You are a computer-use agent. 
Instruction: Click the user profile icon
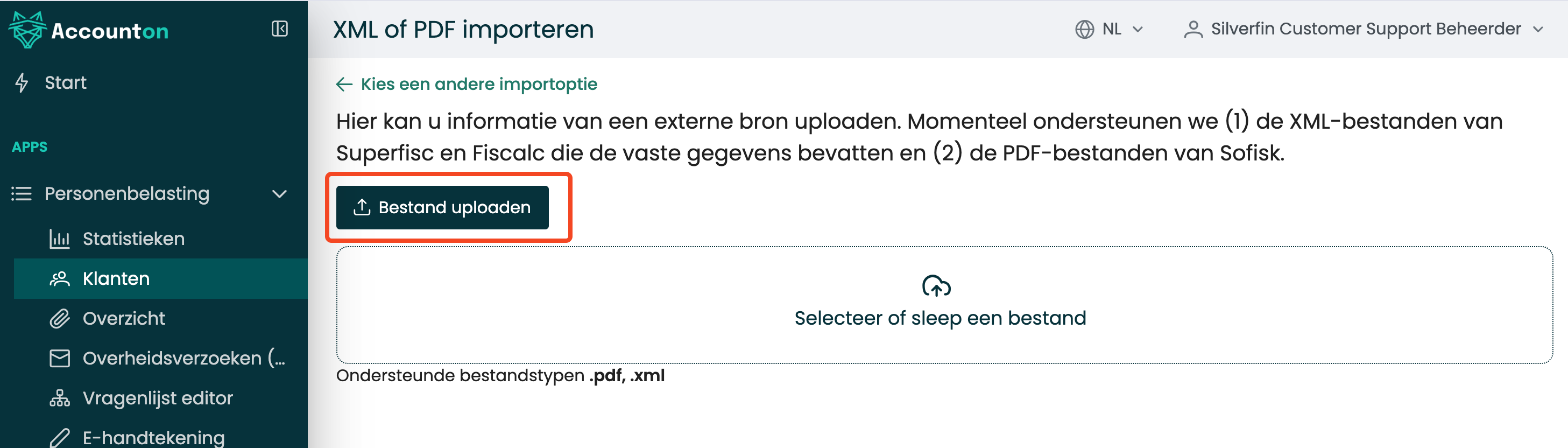coord(1193,29)
